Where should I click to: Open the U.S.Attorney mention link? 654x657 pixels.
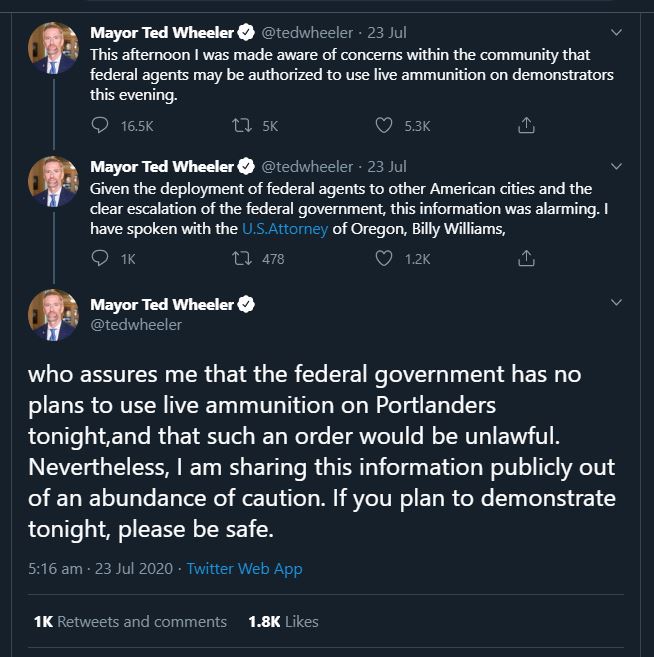click(285, 229)
